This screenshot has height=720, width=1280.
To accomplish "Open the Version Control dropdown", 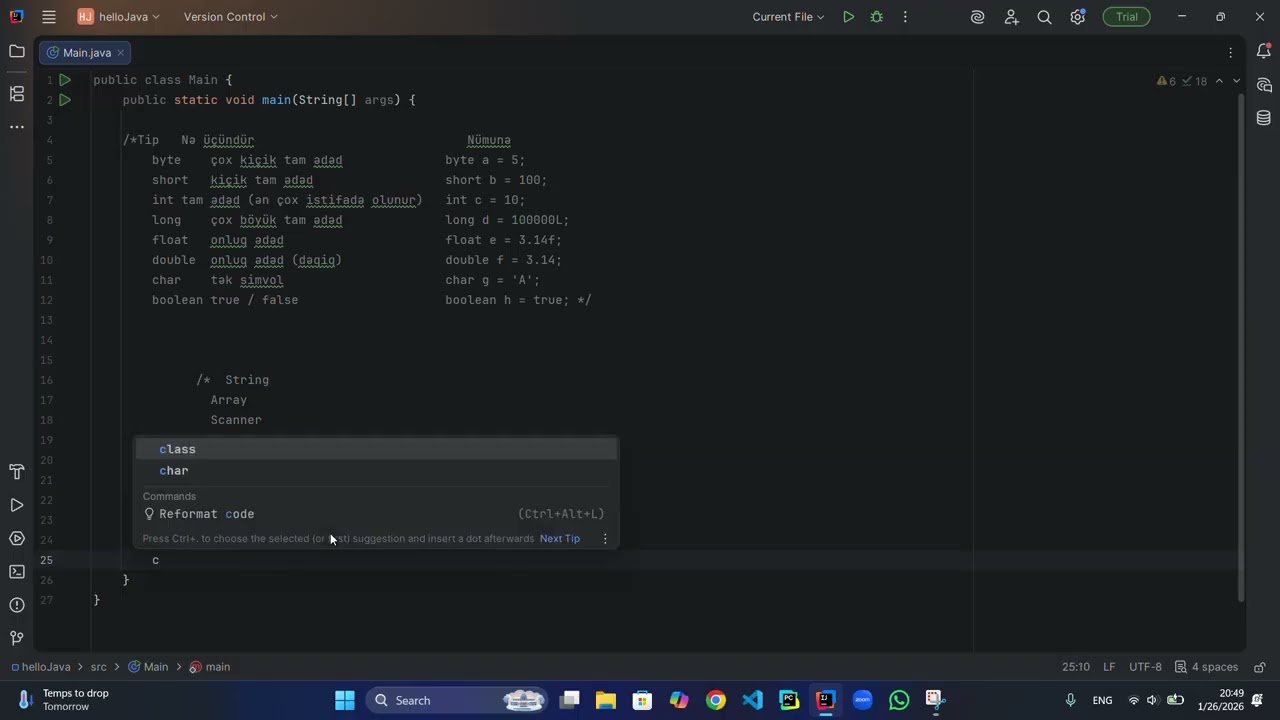I will (231, 17).
